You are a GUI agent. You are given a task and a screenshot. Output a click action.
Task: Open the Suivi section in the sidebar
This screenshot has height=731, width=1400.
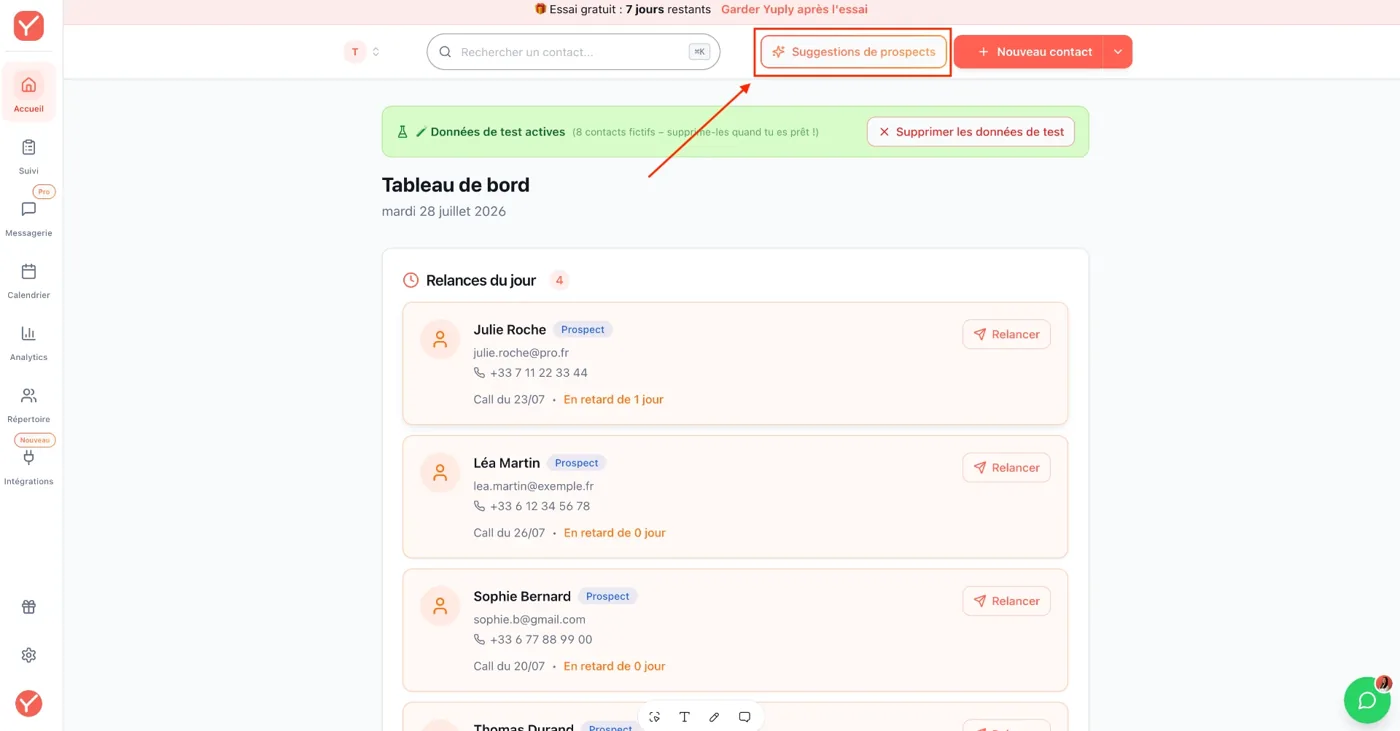click(x=29, y=156)
